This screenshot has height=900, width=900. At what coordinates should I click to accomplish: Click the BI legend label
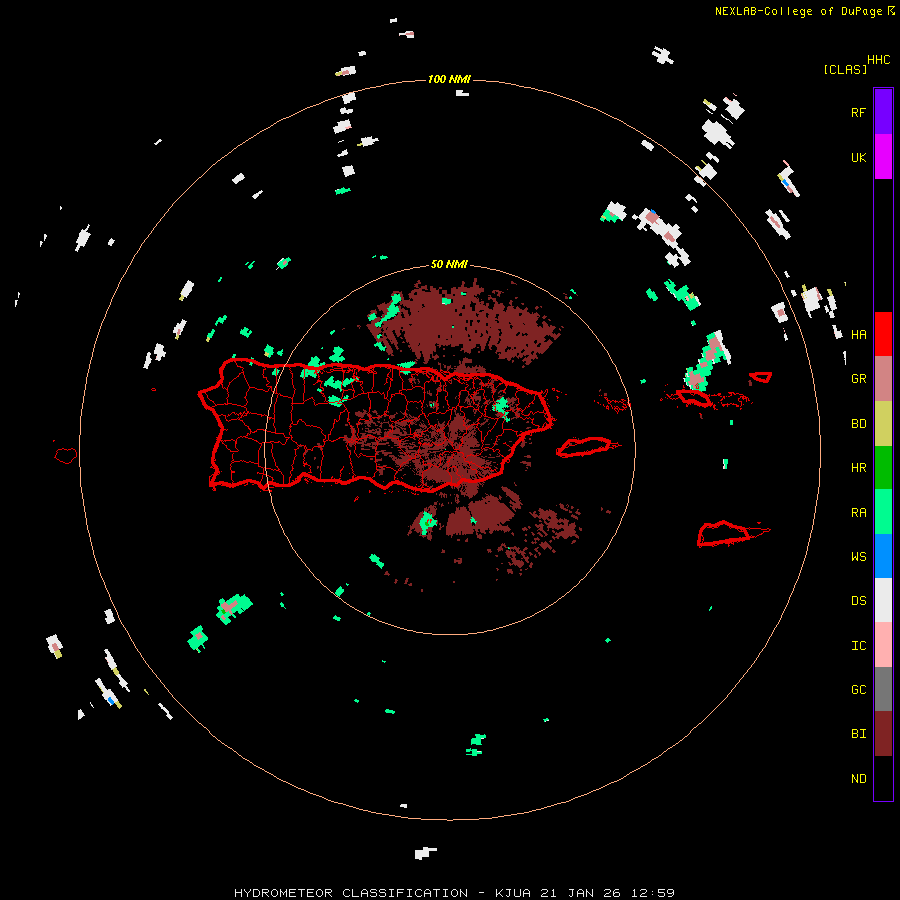coord(858,734)
